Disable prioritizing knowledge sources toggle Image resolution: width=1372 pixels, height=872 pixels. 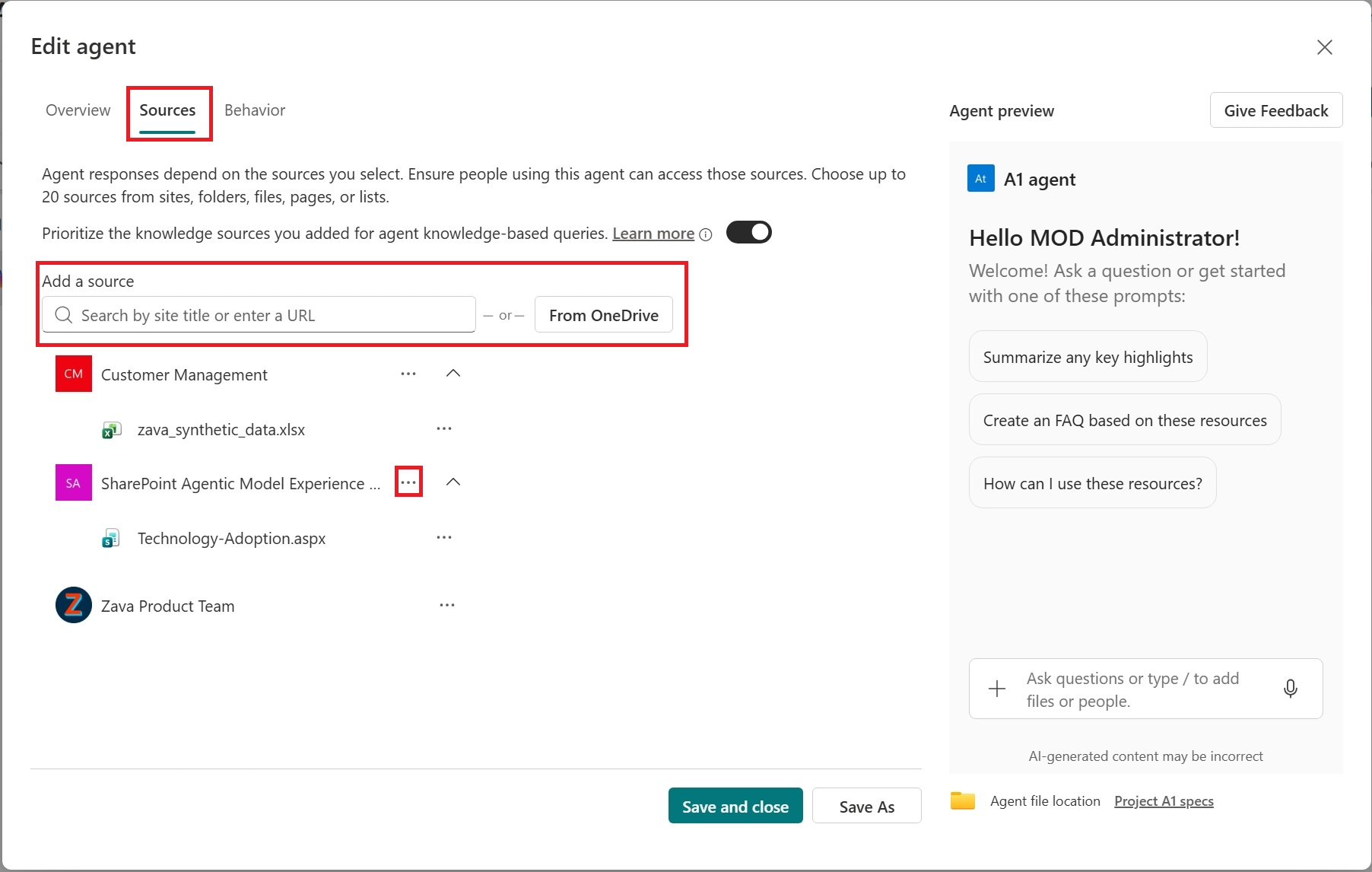coord(748,232)
